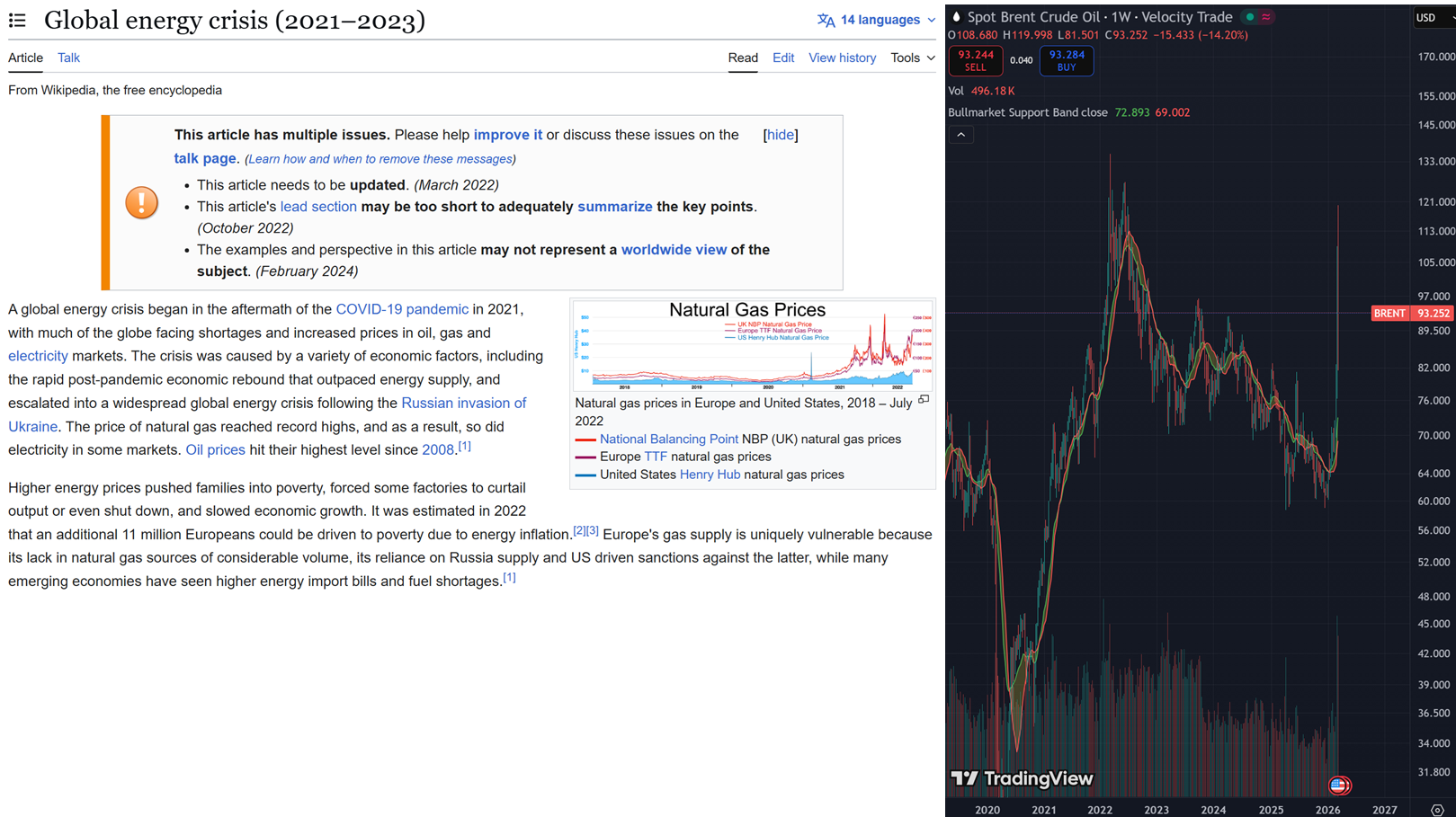The image size is (1456, 817).
Task: Open the Tools dropdown menu
Action: pyautogui.click(x=913, y=58)
